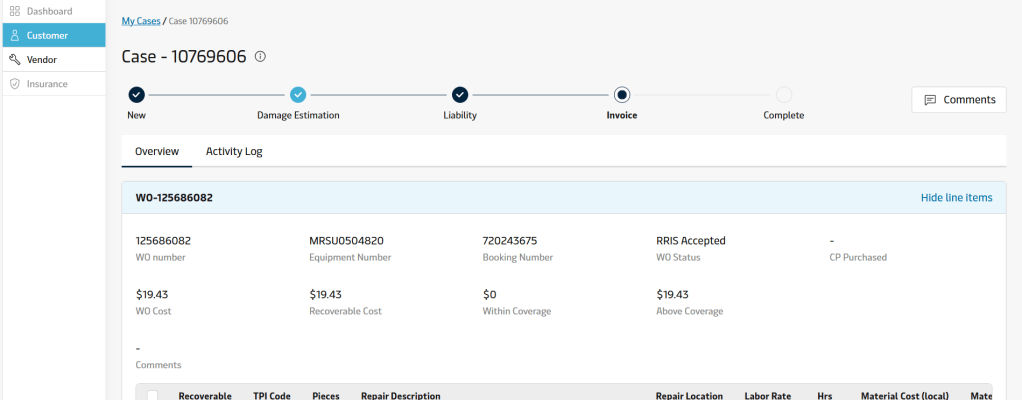Image resolution: width=1022 pixels, height=400 pixels.
Task: Click the info icon beside case number
Action: (x=260, y=57)
